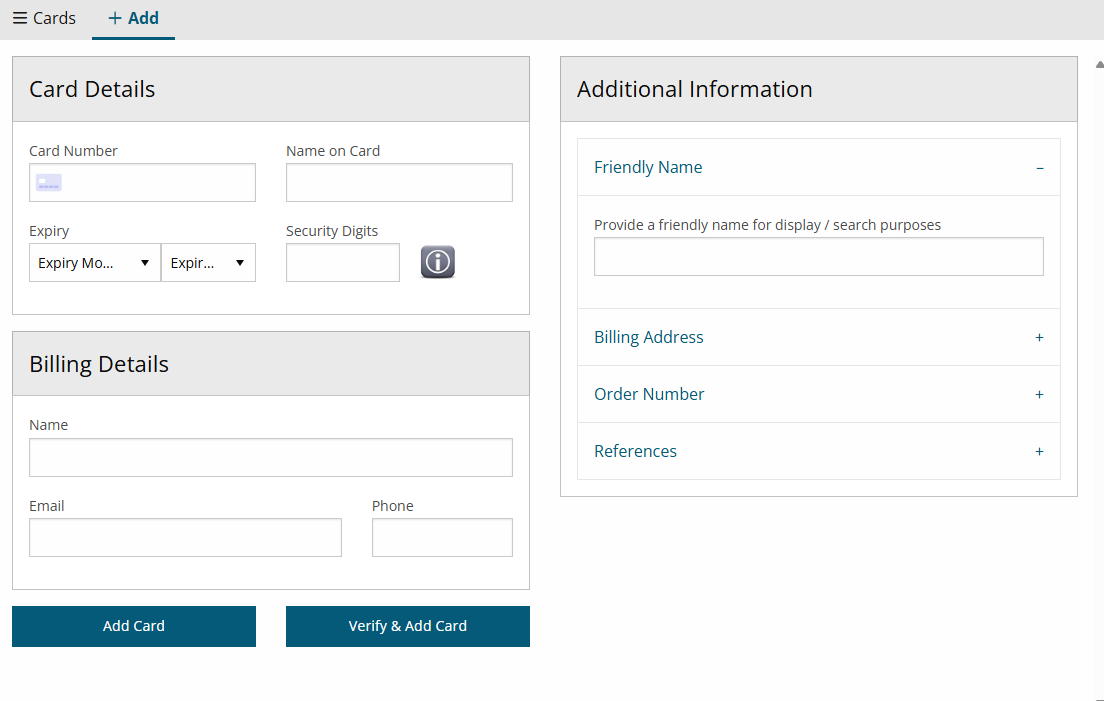
Task: Click the credit card icon in Card Number
Action: (x=49, y=183)
